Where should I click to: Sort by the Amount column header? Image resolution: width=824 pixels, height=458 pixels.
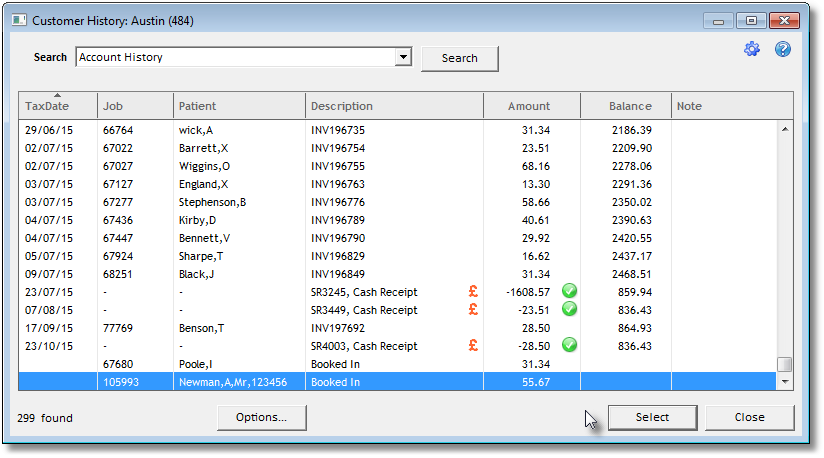[x=529, y=106]
